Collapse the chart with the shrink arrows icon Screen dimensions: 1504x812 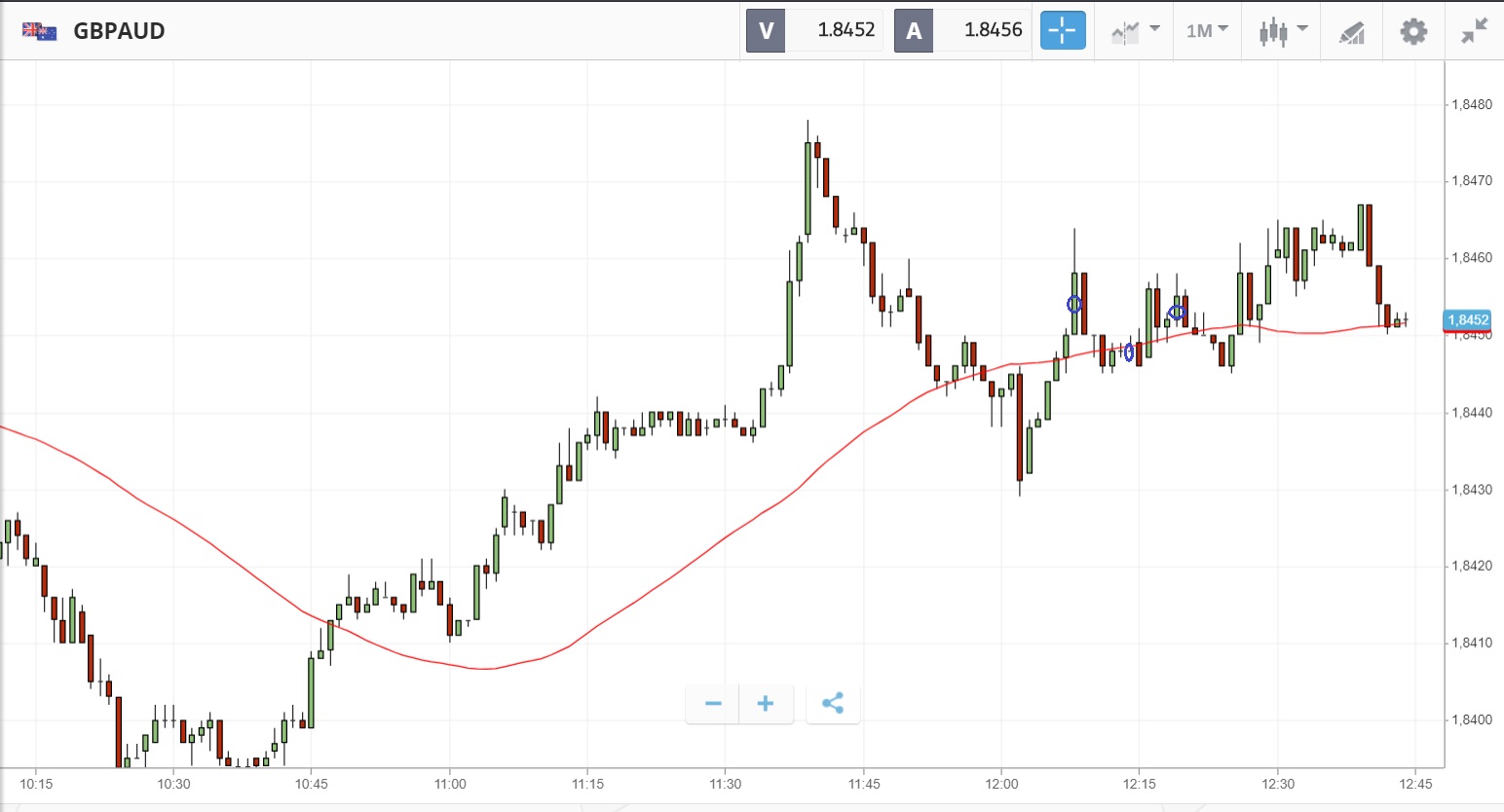pos(1475,31)
